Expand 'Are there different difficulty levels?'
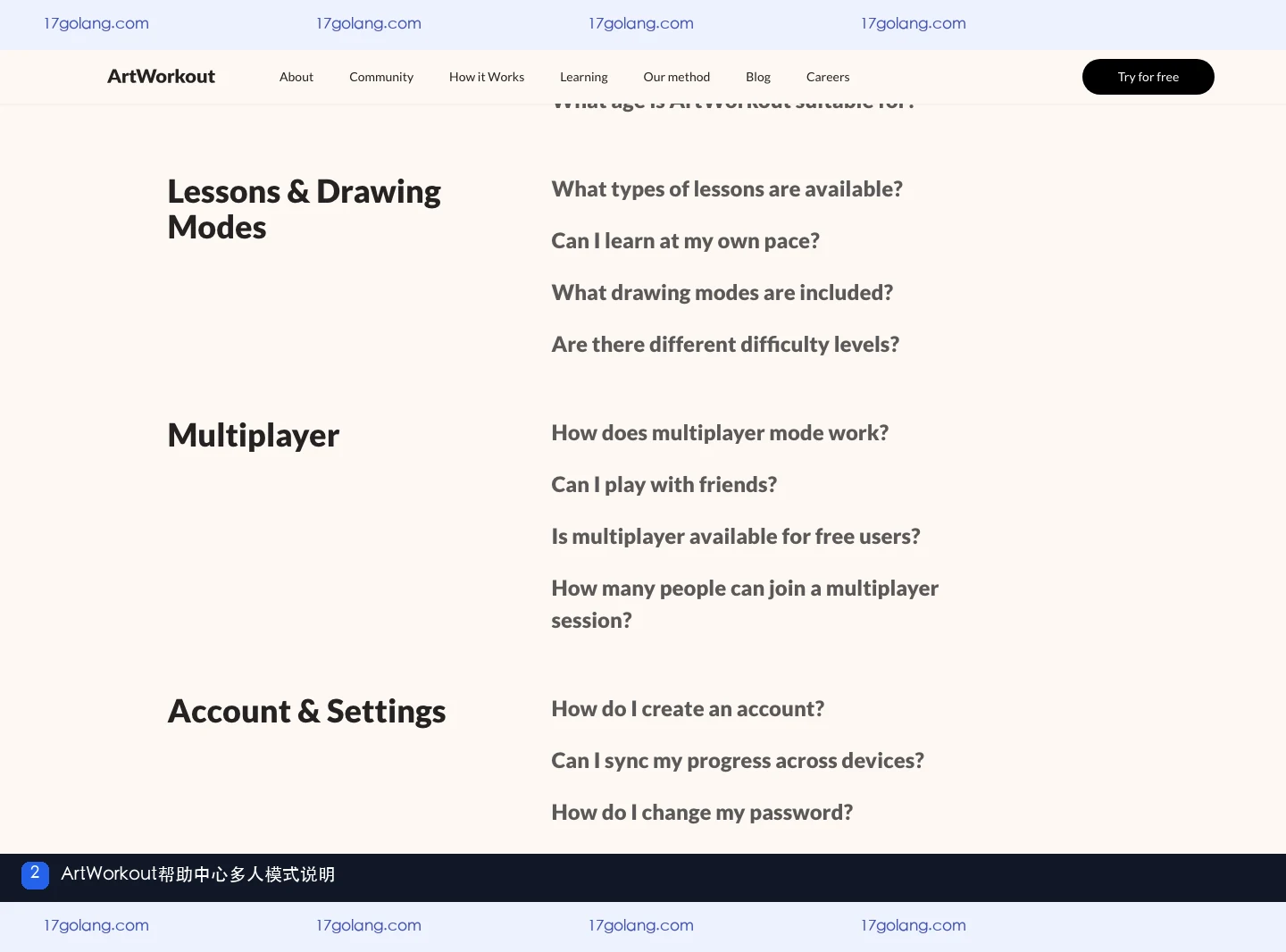Viewport: 1286px width, 952px height. [x=725, y=345]
